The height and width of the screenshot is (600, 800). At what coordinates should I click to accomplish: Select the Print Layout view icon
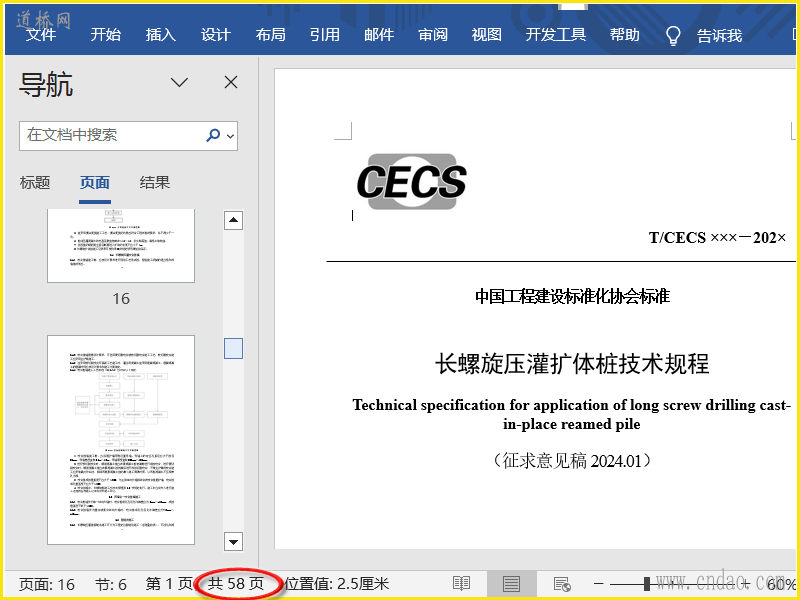pyautogui.click(x=511, y=584)
